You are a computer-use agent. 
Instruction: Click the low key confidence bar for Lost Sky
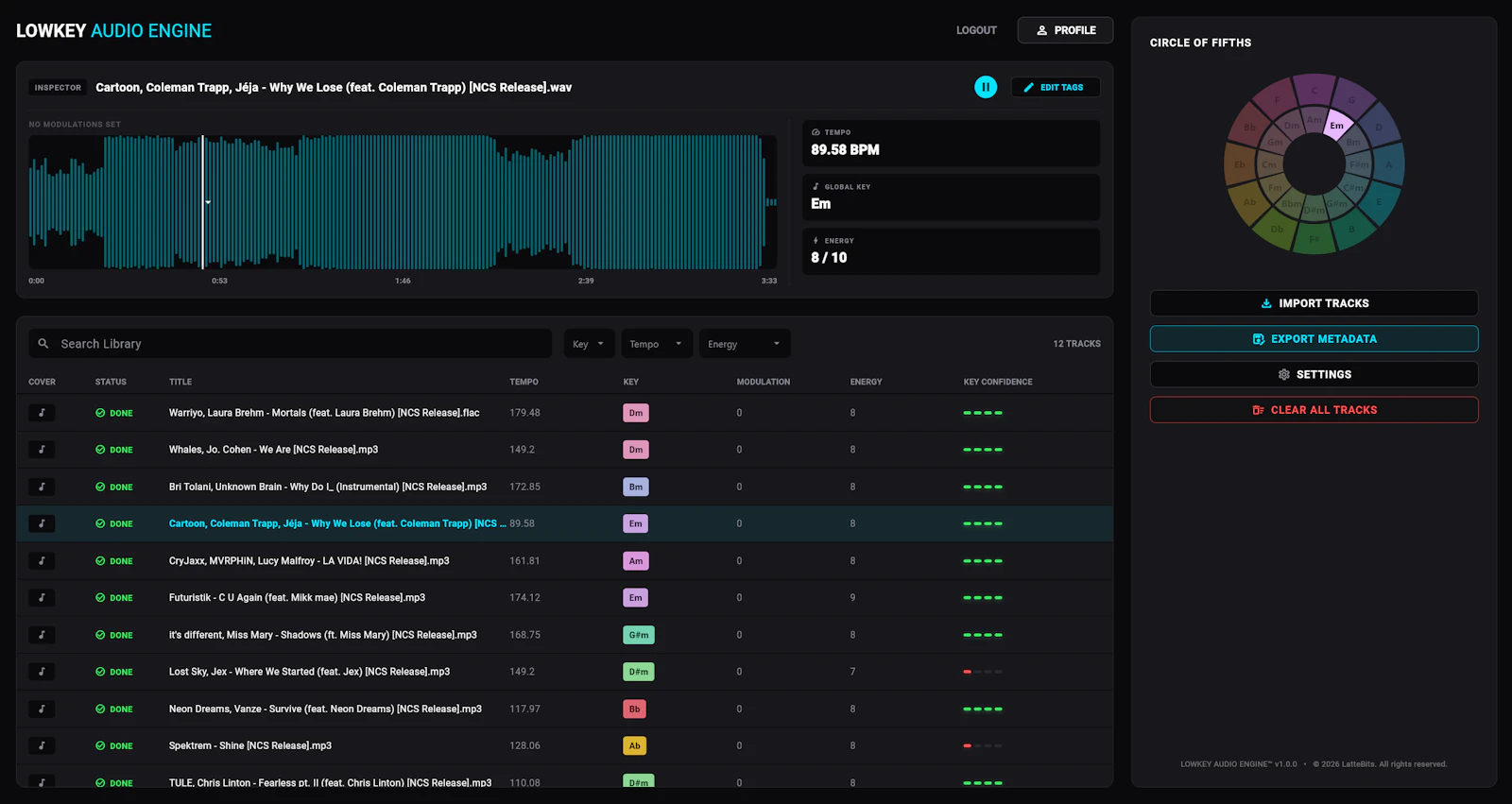(983, 672)
